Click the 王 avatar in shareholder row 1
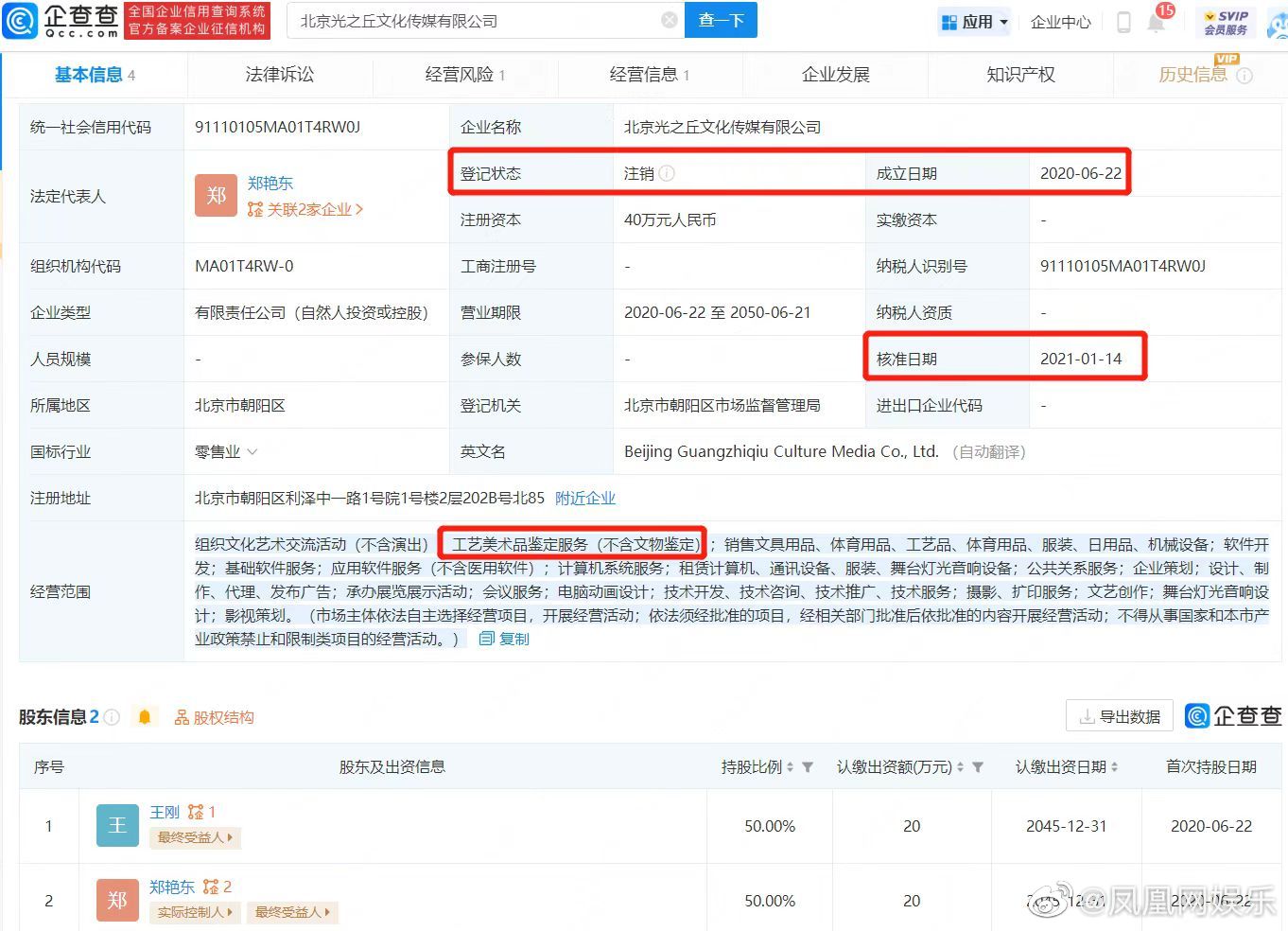This screenshot has width=1288, height=931. click(117, 825)
